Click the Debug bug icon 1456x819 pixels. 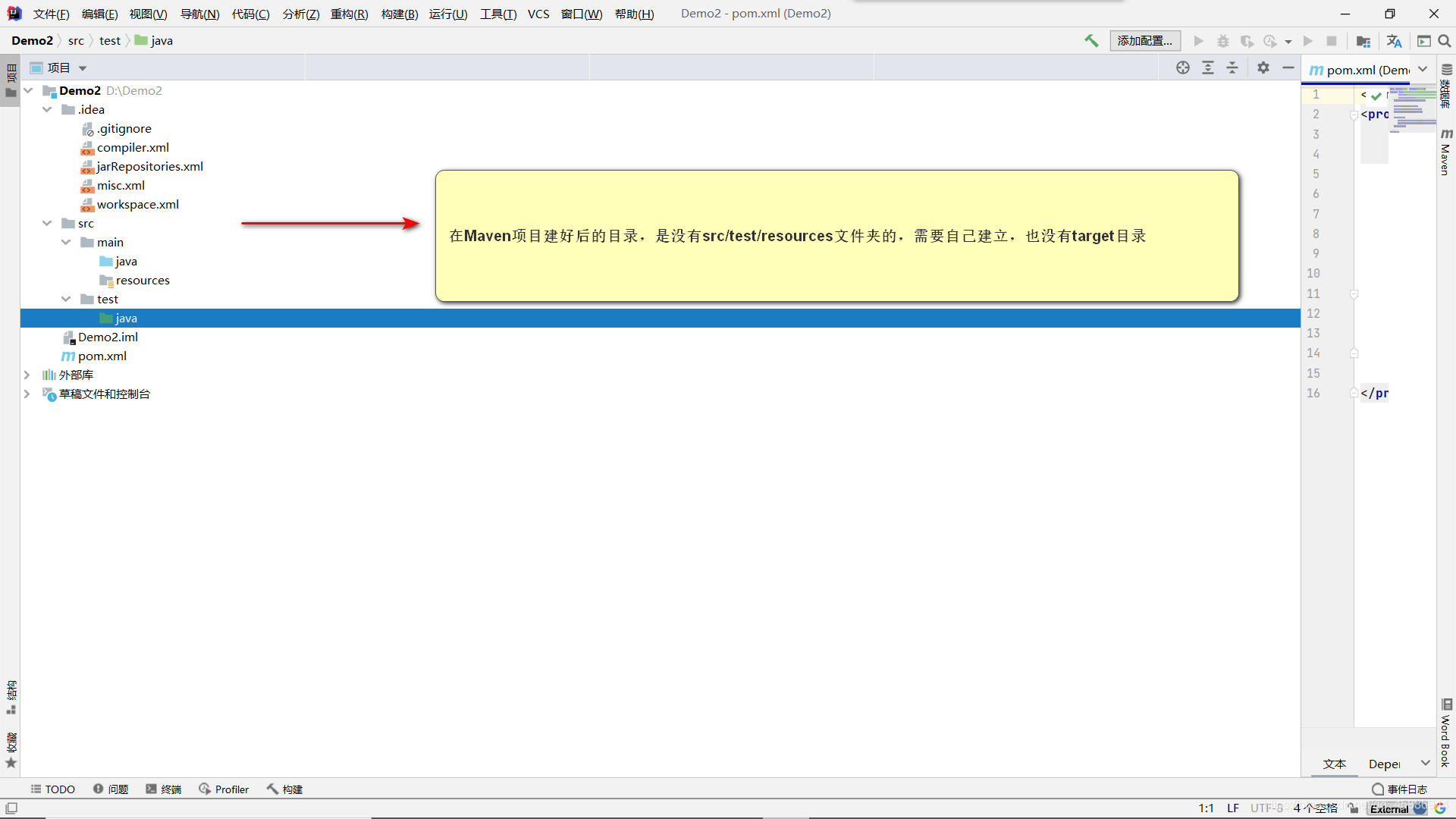click(x=1223, y=41)
